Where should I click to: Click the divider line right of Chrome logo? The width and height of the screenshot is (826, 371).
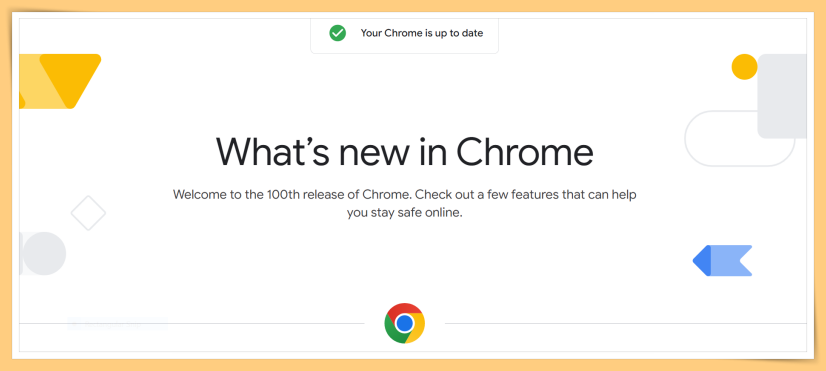click(x=626, y=323)
